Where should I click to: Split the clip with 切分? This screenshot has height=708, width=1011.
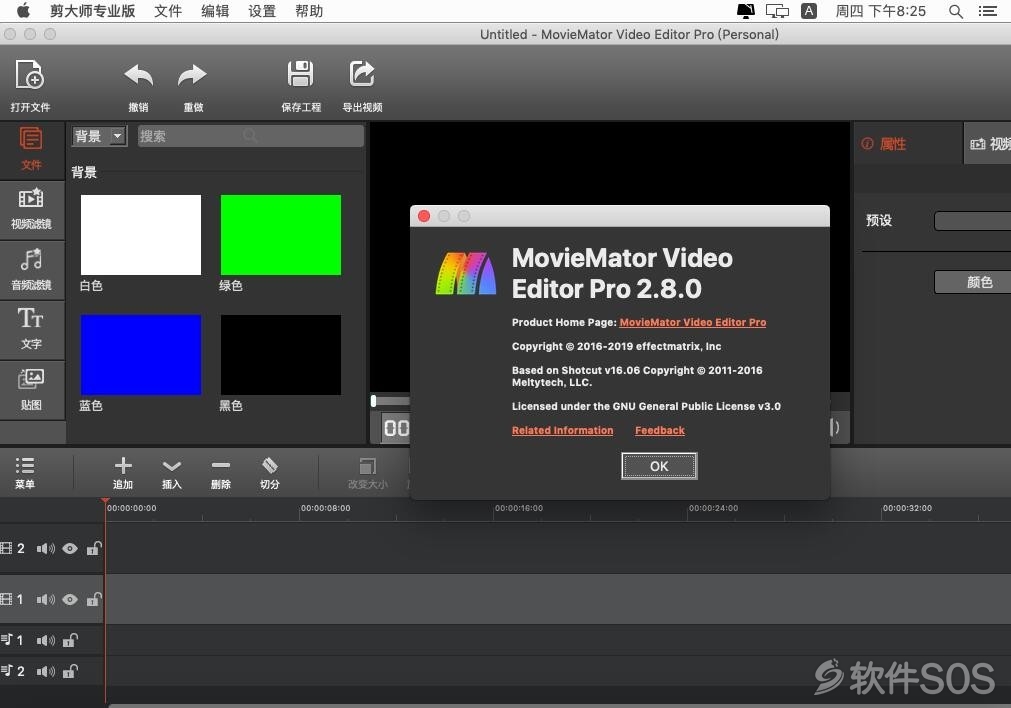[270, 473]
